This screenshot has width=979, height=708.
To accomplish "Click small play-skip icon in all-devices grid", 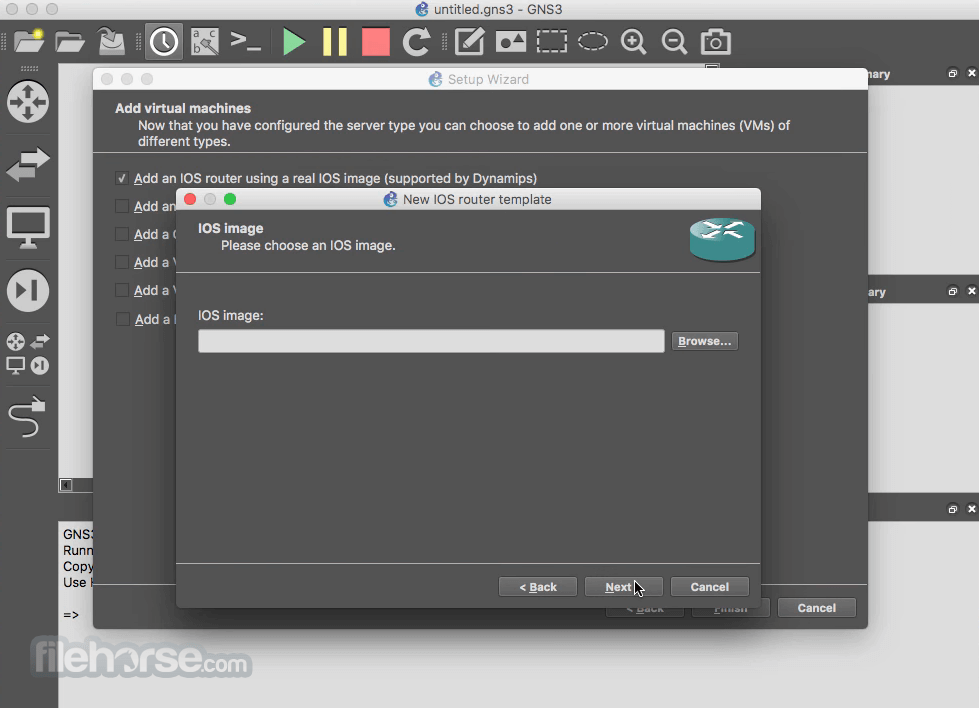I will pyautogui.click(x=40, y=365).
